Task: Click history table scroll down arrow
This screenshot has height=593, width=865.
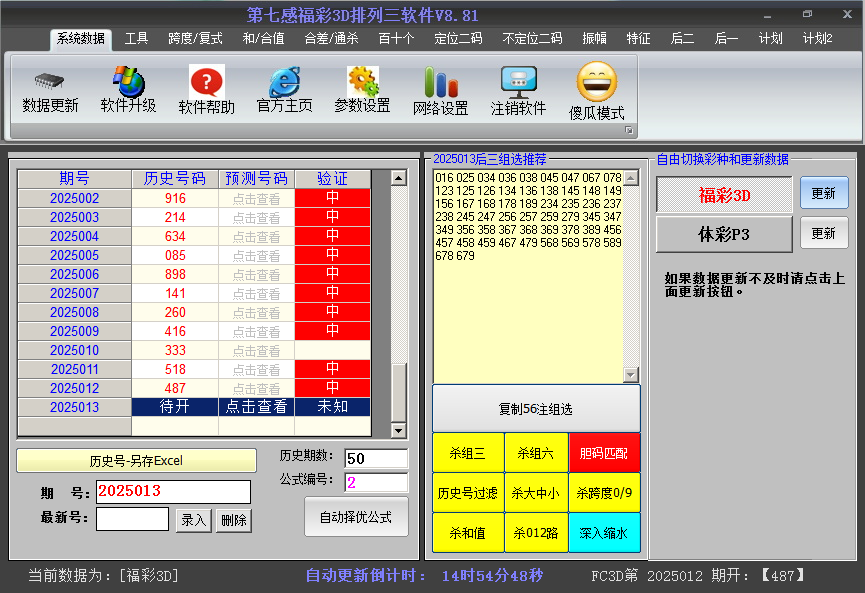Action: [398, 430]
